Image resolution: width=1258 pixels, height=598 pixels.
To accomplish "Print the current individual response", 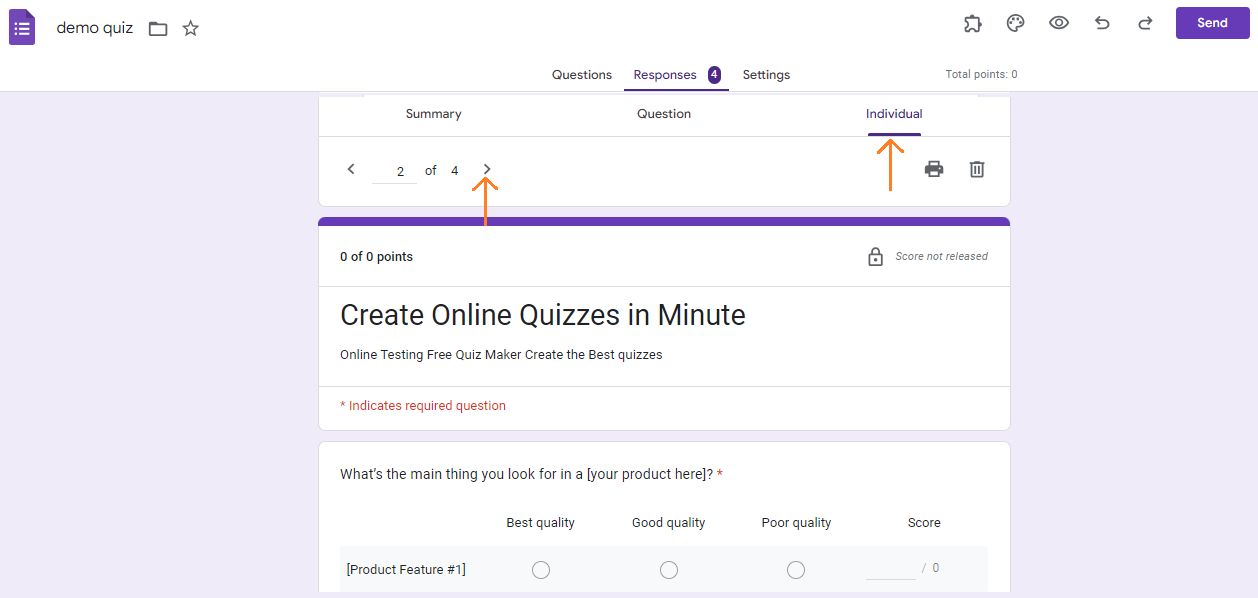I will pos(934,169).
